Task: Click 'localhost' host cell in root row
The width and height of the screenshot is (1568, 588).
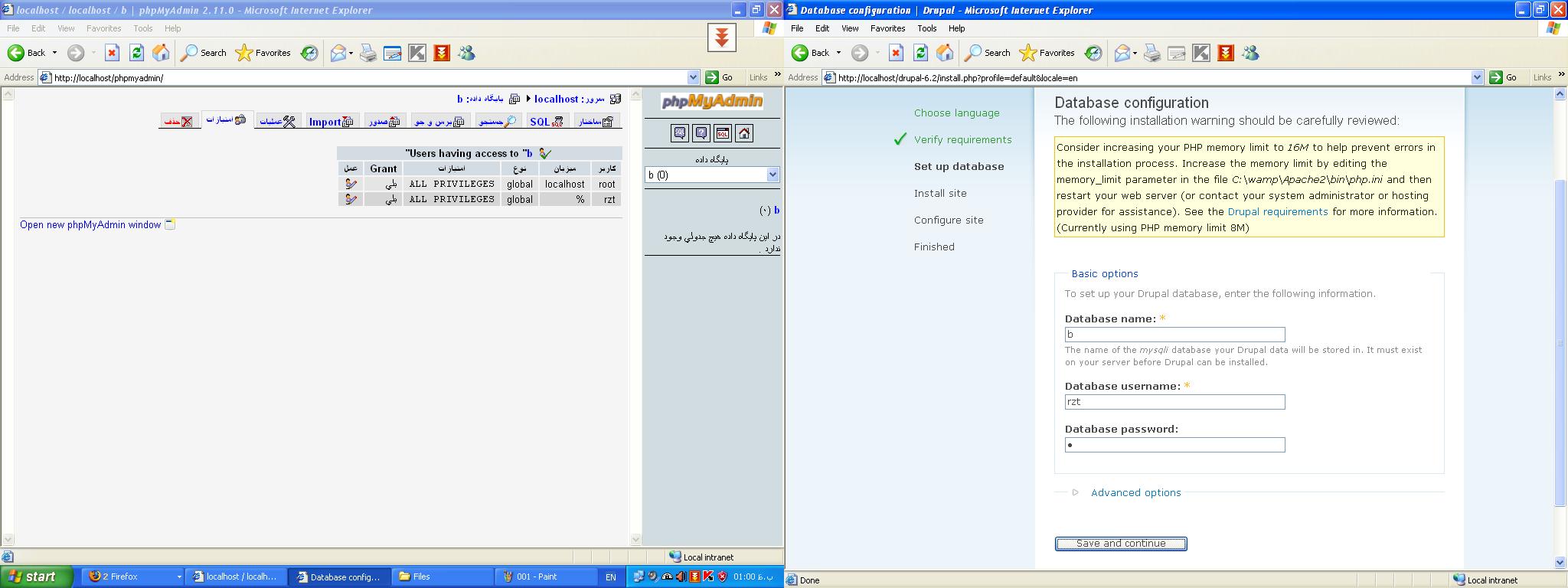Action: click(x=564, y=184)
